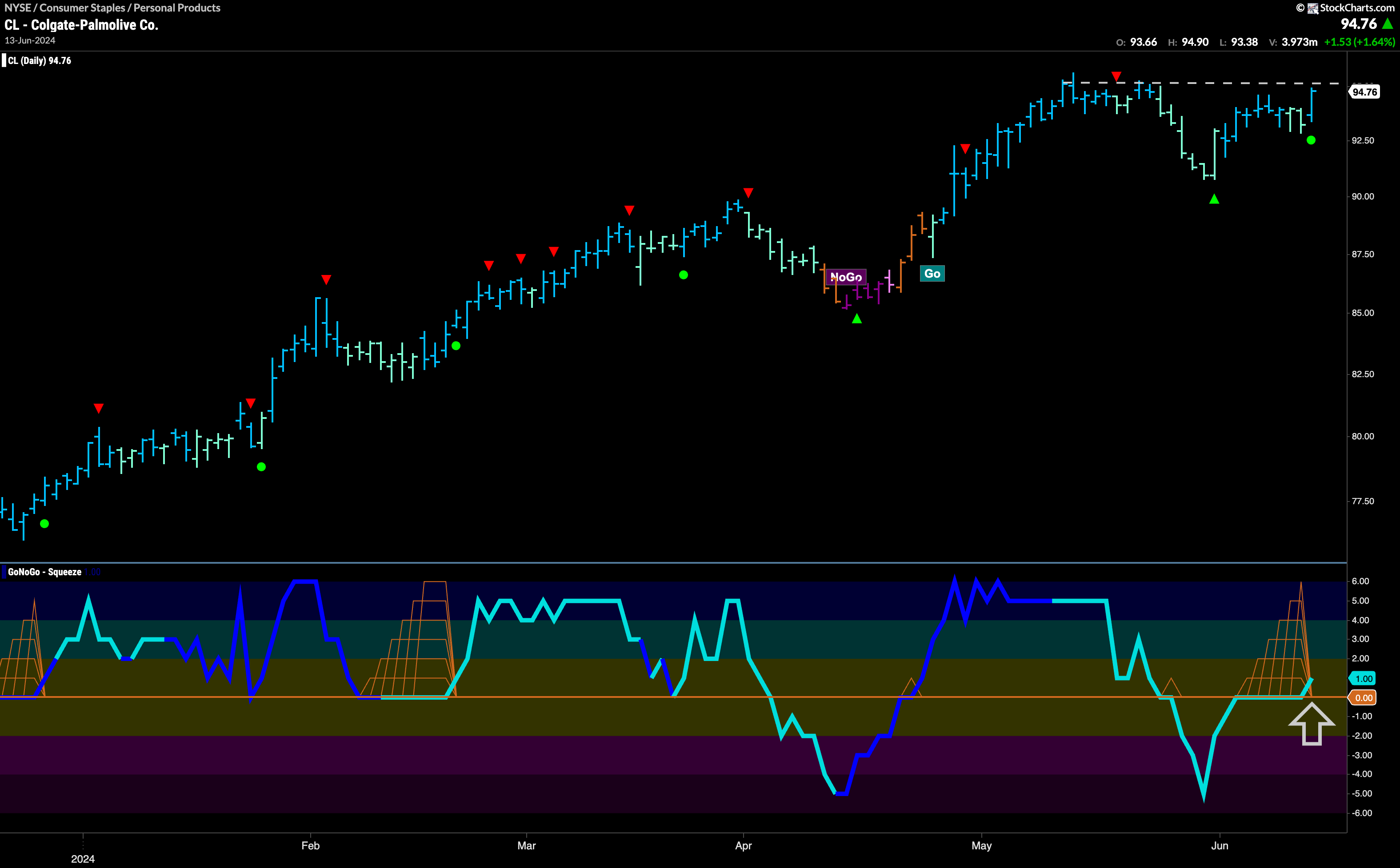The width and height of the screenshot is (1400, 868).
Task: Click the 77.50 price axis label
Action: pyautogui.click(x=1363, y=501)
